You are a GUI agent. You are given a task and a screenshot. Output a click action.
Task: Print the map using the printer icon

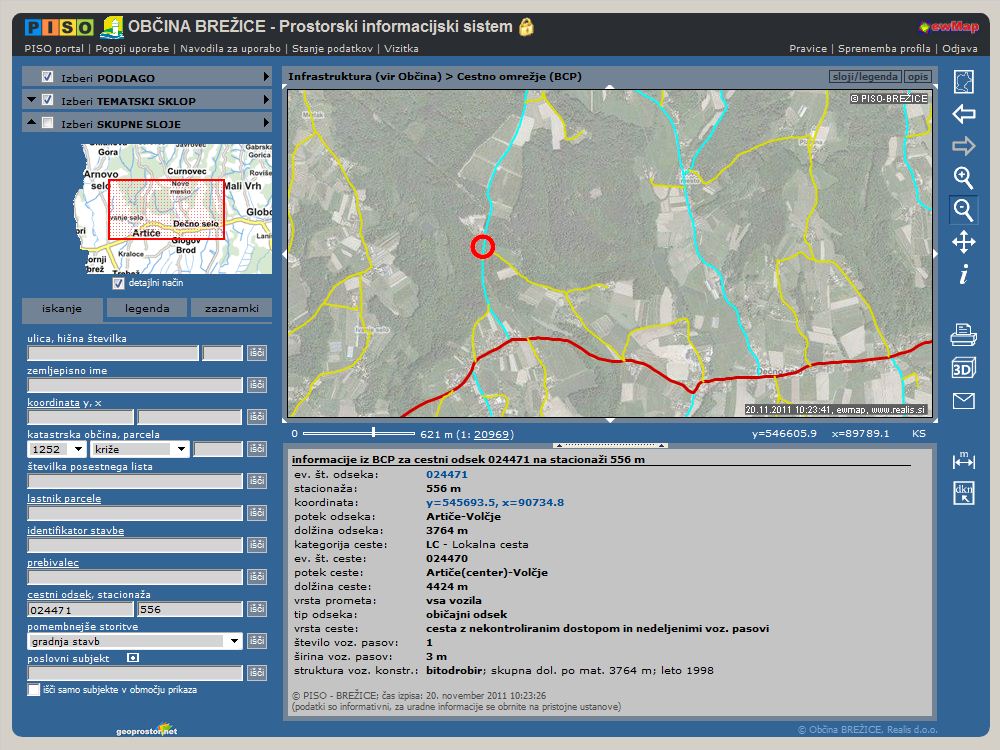(963, 334)
